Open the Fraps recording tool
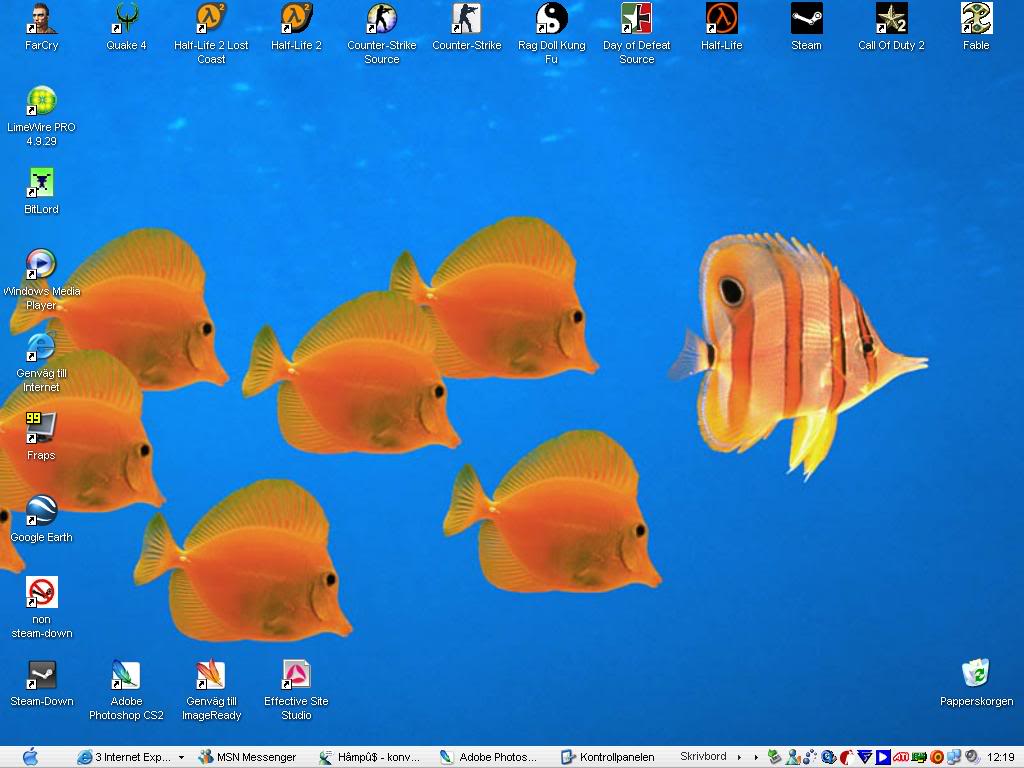 [x=40, y=428]
